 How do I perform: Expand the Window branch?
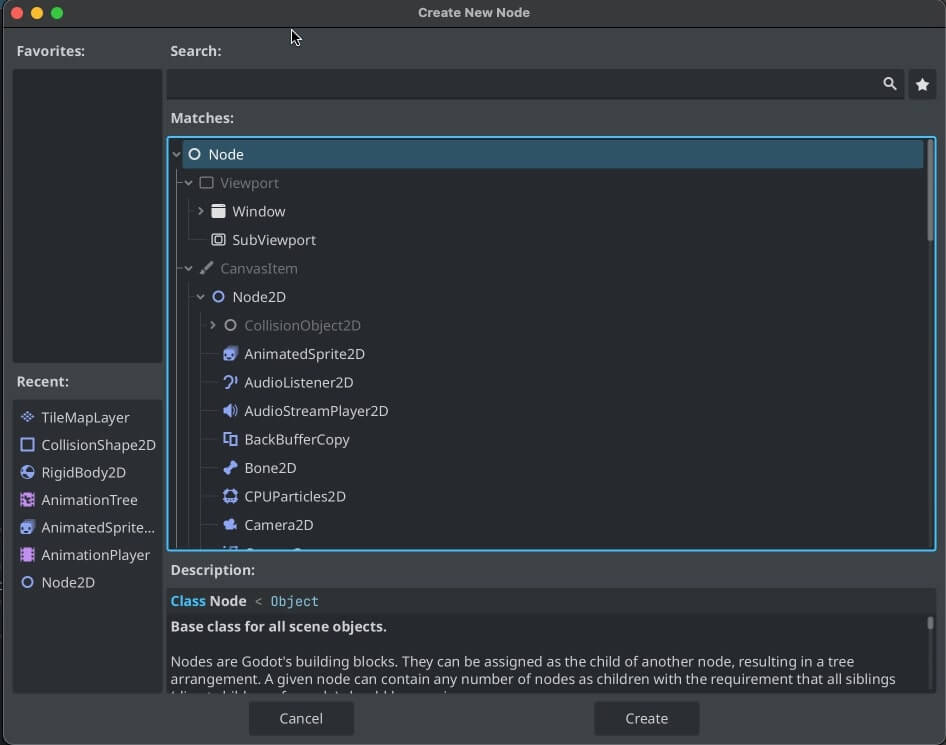point(200,211)
